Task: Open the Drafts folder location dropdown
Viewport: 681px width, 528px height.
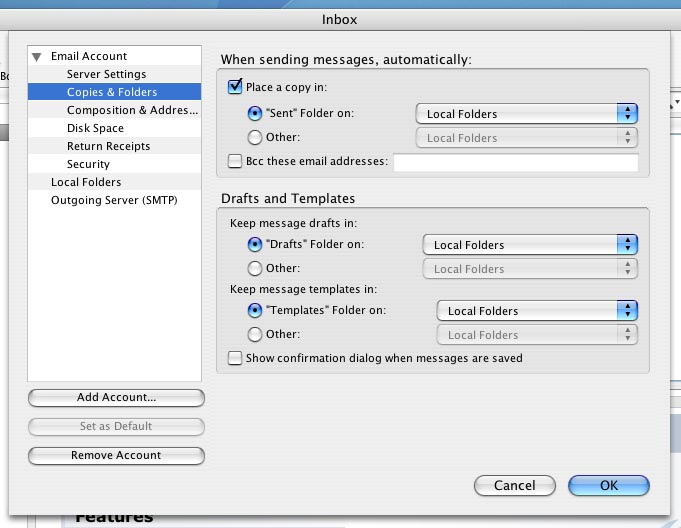Action: coord(530,245)
